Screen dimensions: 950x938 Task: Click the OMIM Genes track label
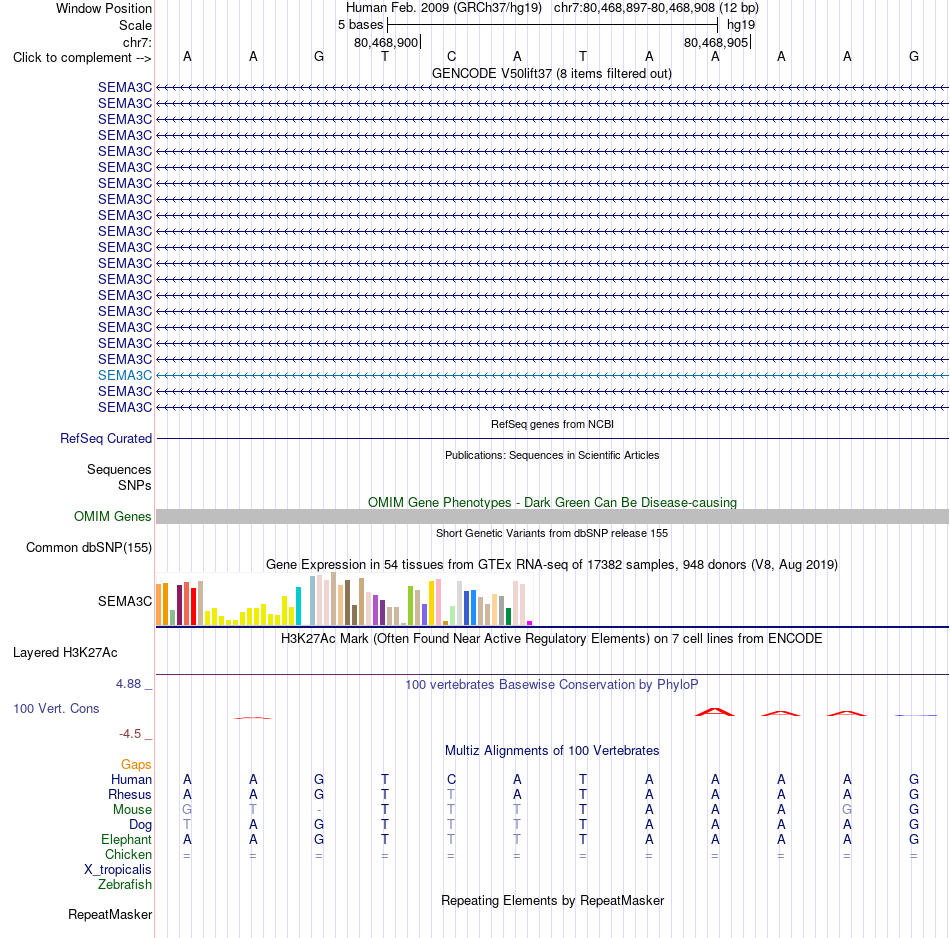pyautogui.click(x=113, y=517)
